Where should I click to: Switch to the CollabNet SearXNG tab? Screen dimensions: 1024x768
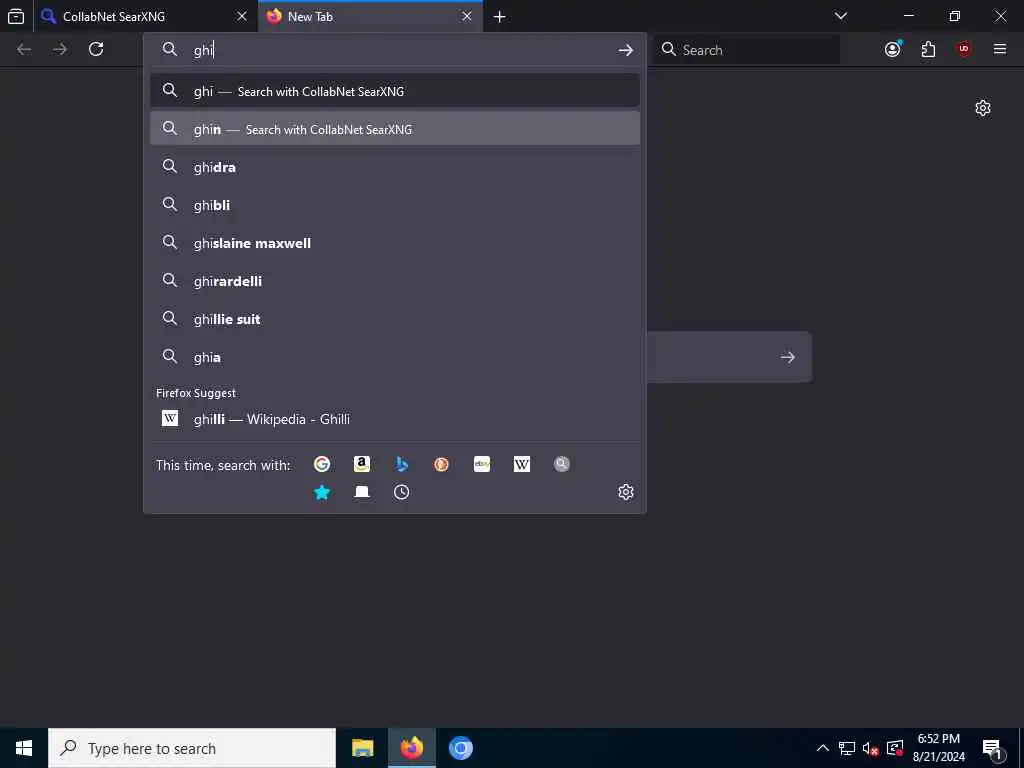coord(146,16)
